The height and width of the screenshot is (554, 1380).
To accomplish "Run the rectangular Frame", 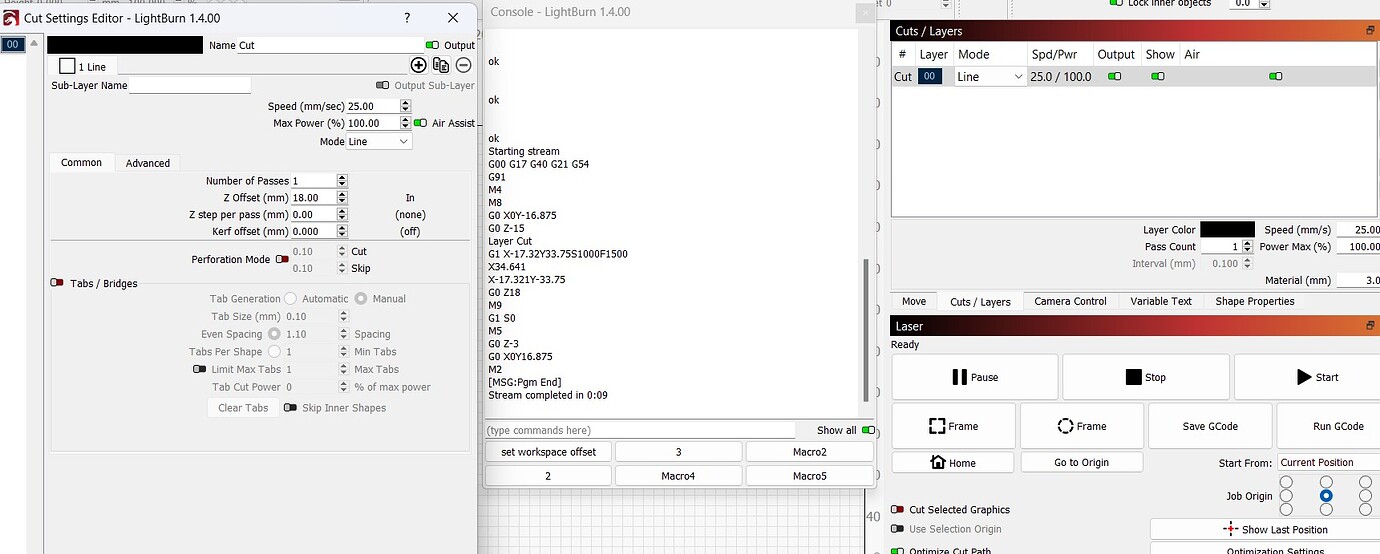I will 953,426.
